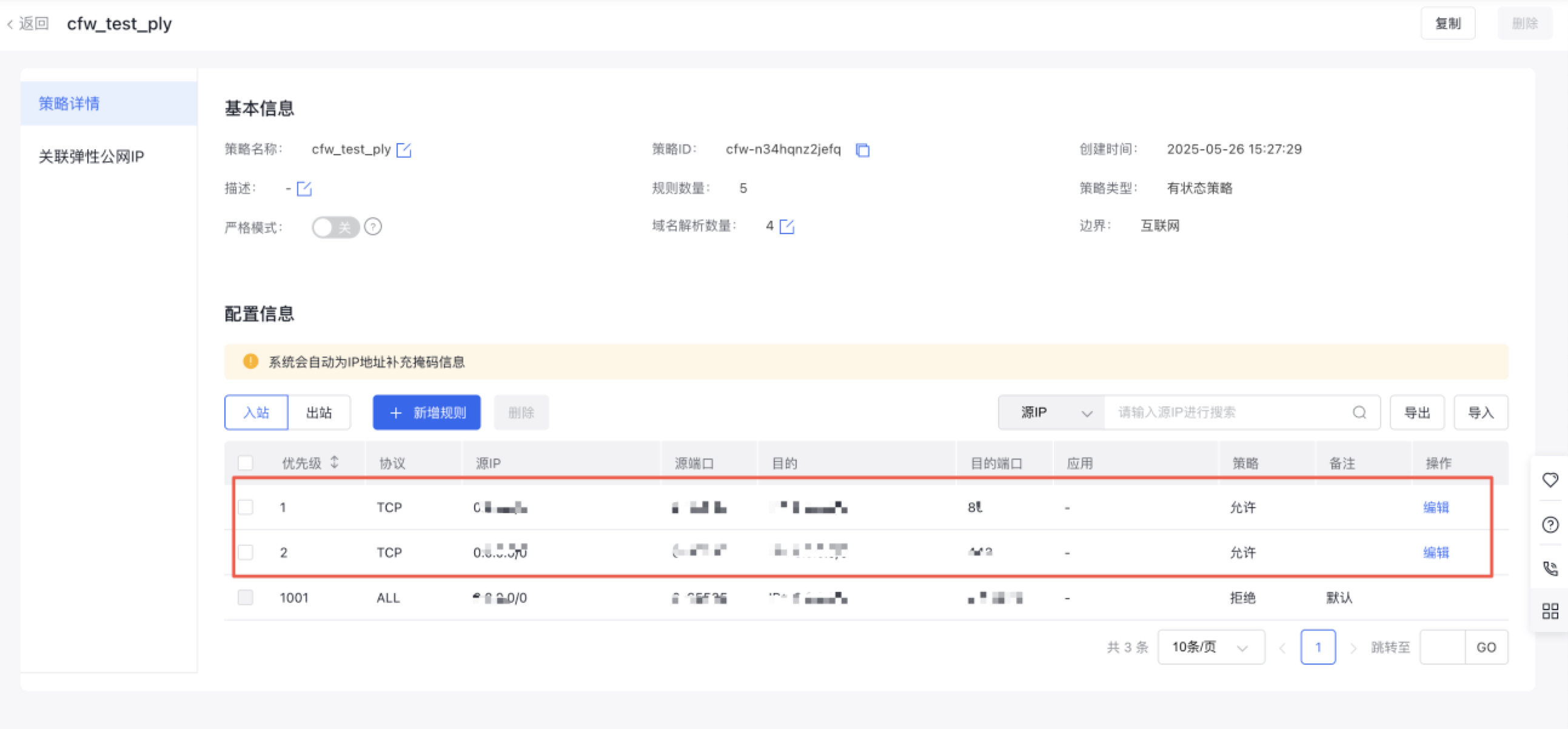The width and height of the screenshot is (1568, 729).
Task: Click the 复制 button at top right
Action: [x=1447, y=24]
